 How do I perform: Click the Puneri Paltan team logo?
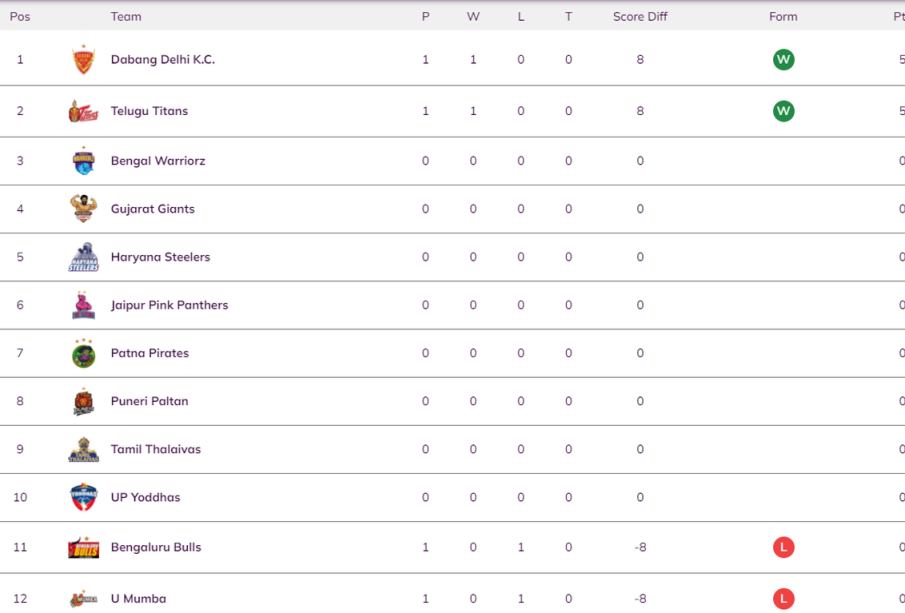pos(84,401)
